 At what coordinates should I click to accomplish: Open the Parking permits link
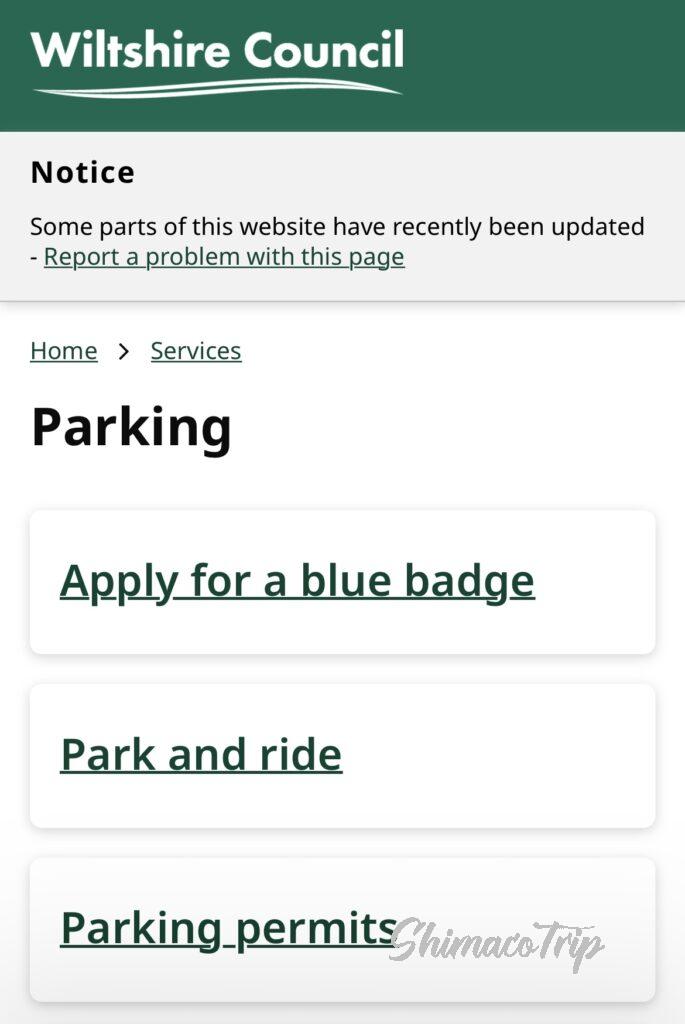click(228, 928)
